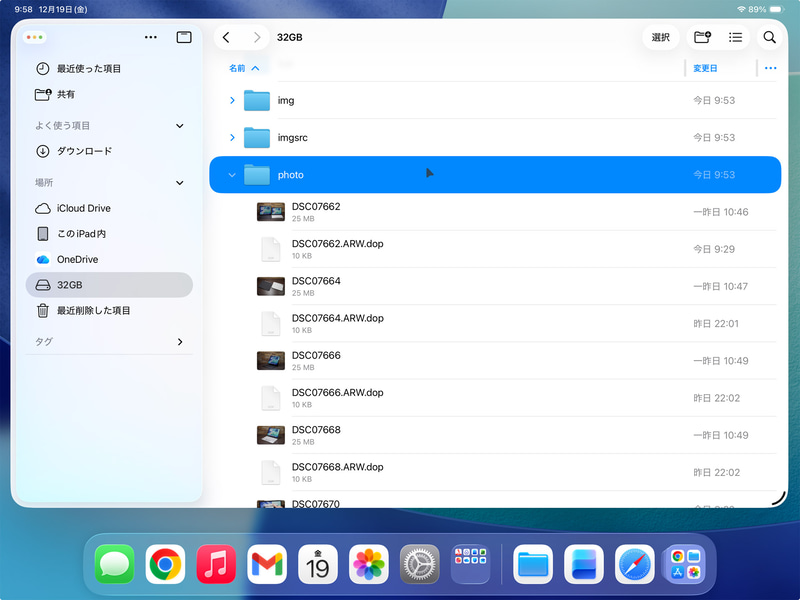Go back using the back arrow

tap(226, 37)
